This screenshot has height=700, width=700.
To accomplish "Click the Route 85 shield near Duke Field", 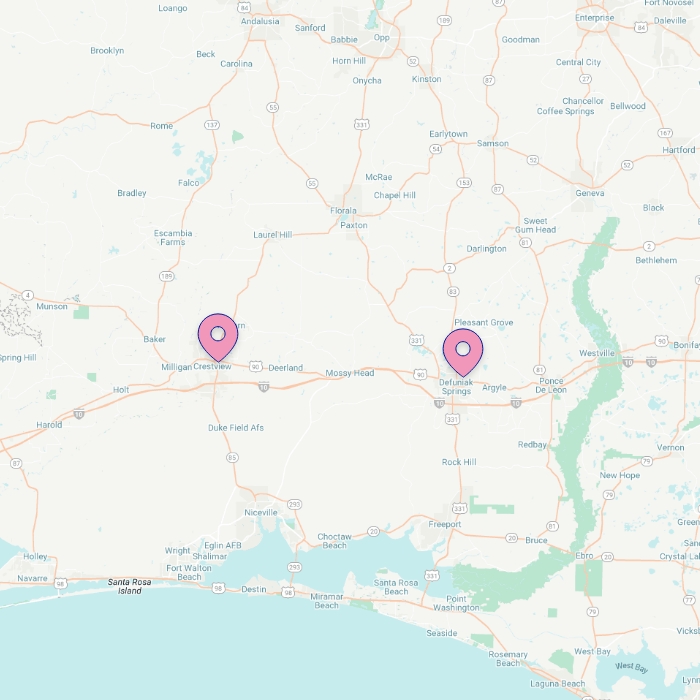I will pos(232,458).
